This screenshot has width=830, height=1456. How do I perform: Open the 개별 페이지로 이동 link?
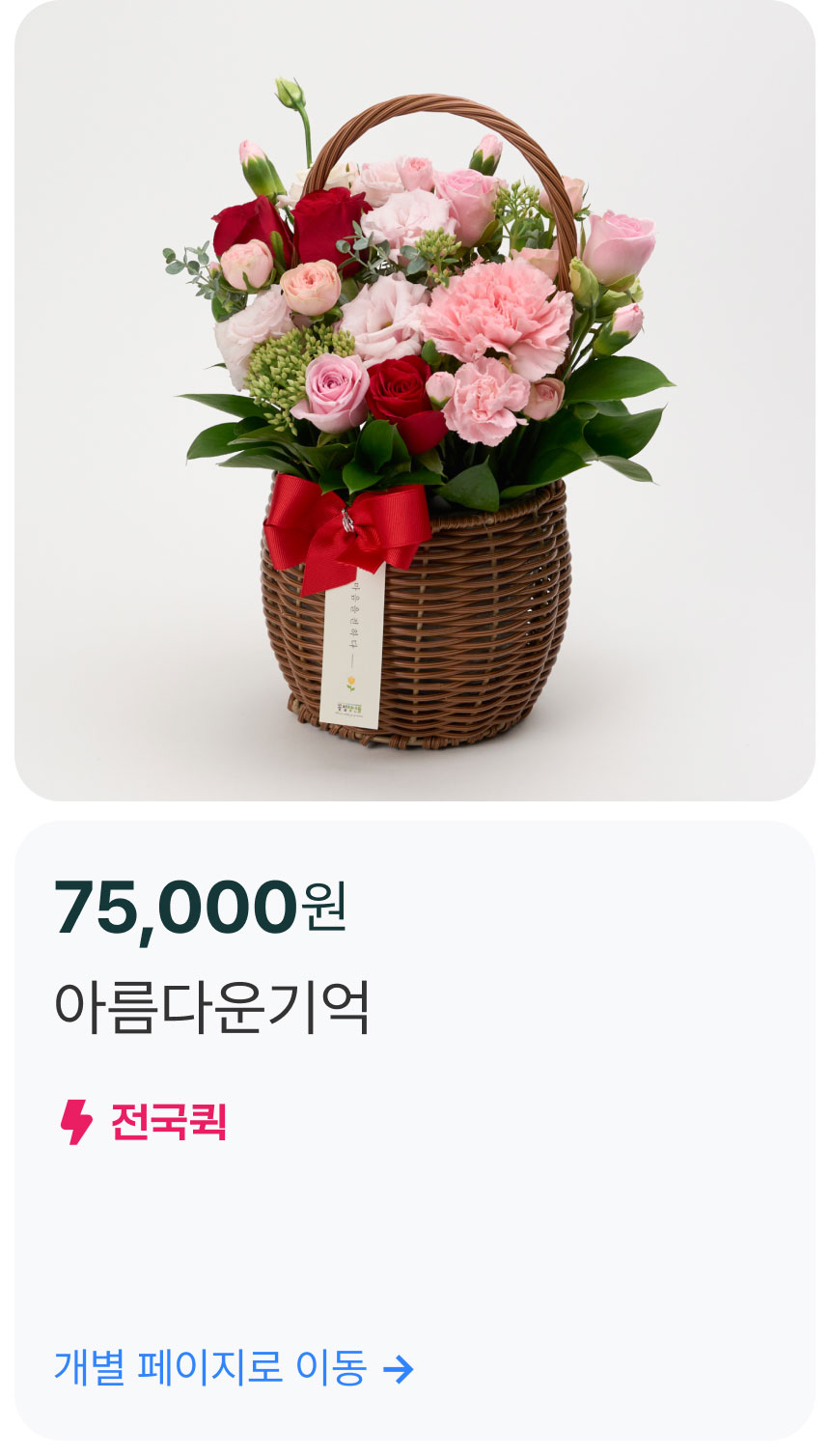pos(234,1368)
